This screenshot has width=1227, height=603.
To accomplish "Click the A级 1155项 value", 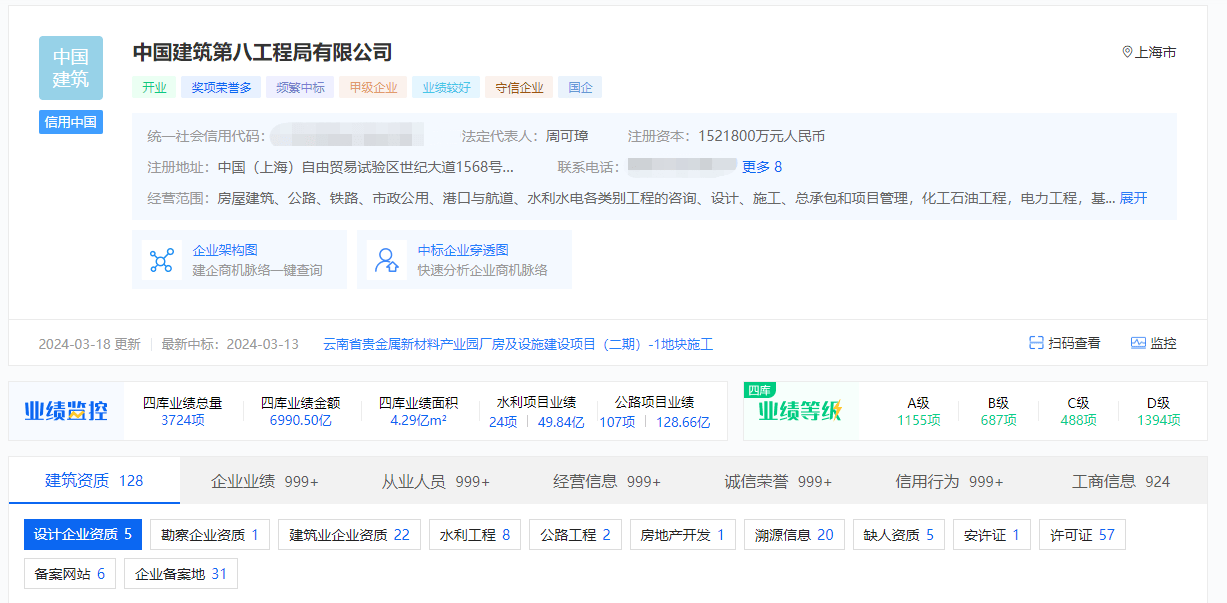I will tap(918, 421).
